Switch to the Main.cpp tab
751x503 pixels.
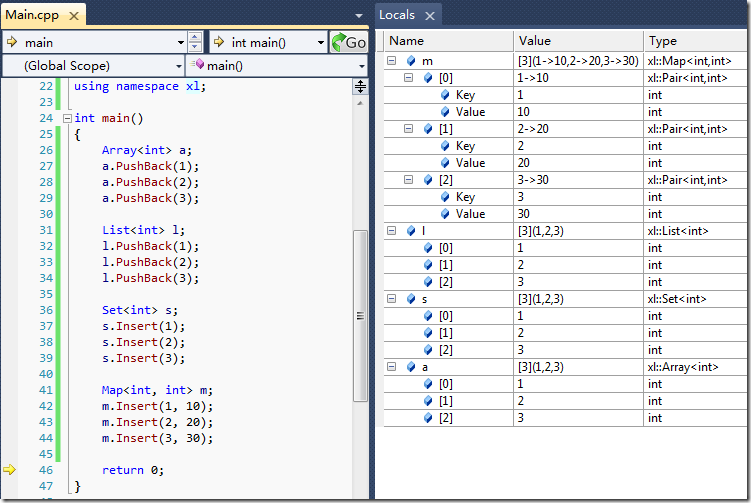pos(32,15)
